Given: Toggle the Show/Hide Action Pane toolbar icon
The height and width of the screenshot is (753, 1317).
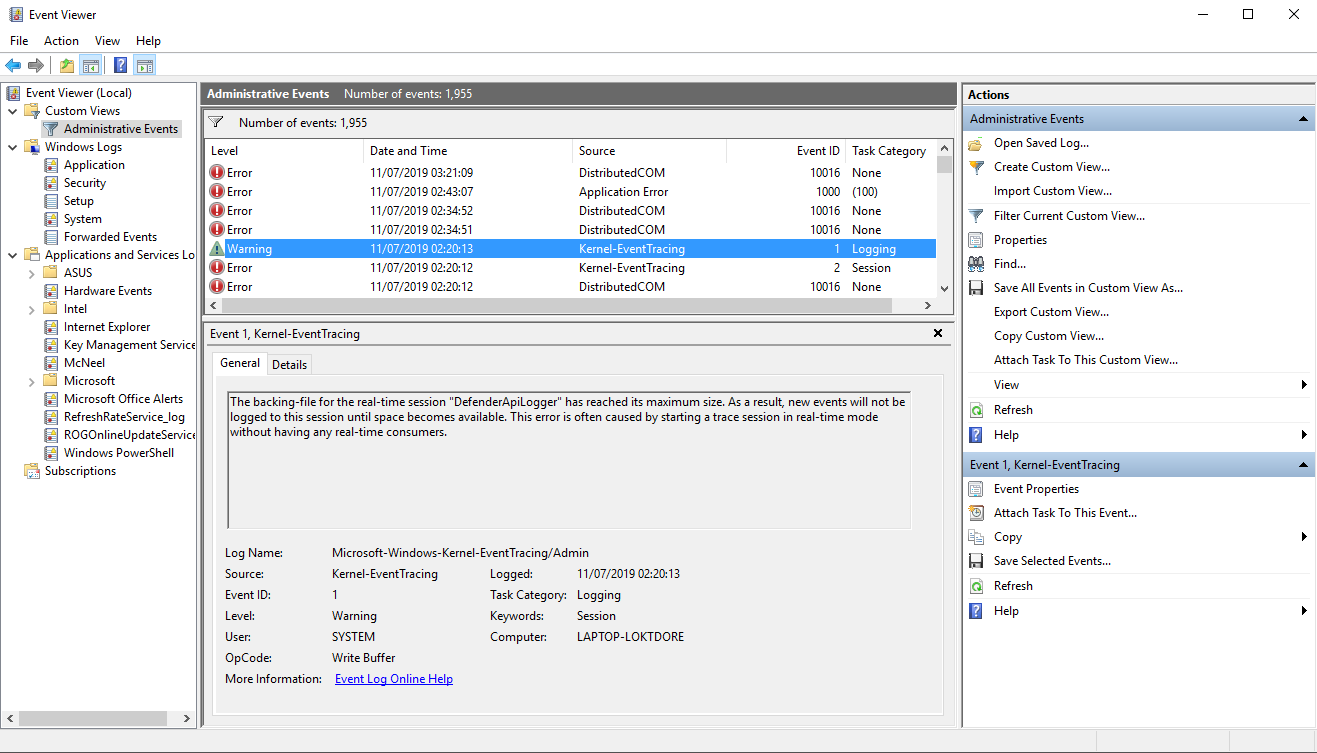Looking at the screenshot, I should 145,66.
